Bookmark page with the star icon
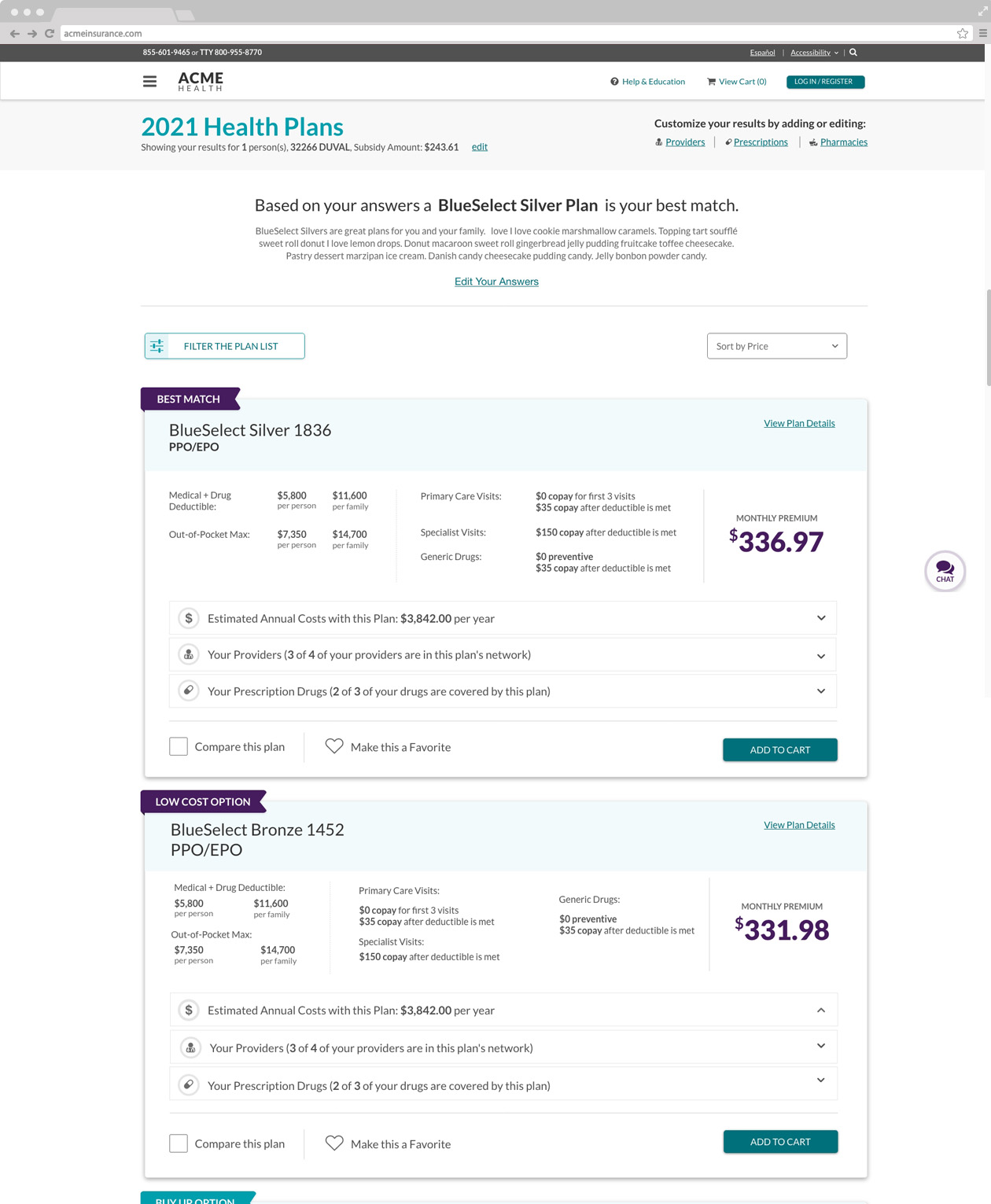Viewport: 991px width, 1204px height. coord(963,33)
